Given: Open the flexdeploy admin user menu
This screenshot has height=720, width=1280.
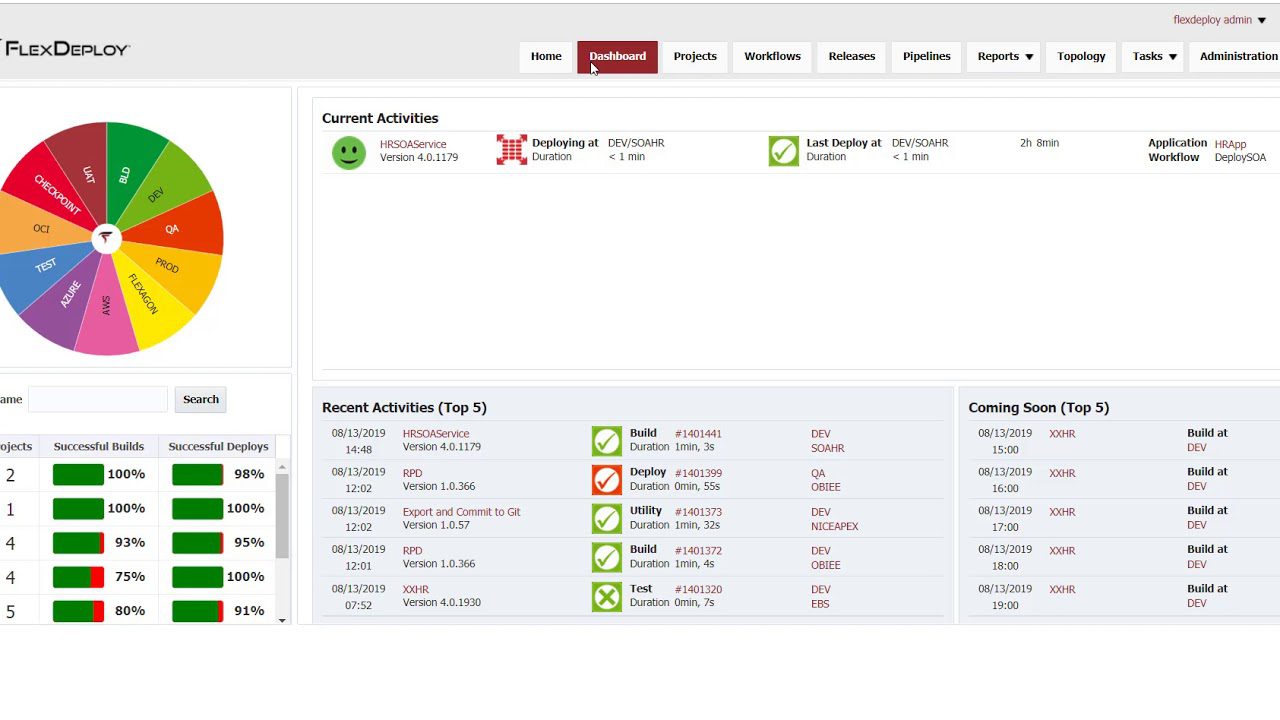Looking at the screenshot, I should (x=1219, y=20).
